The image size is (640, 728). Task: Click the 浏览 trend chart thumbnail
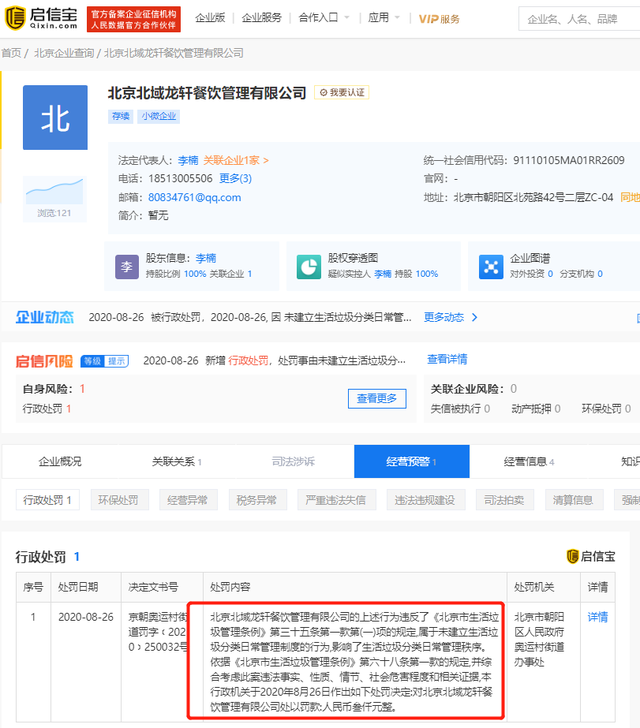point(54,190)
